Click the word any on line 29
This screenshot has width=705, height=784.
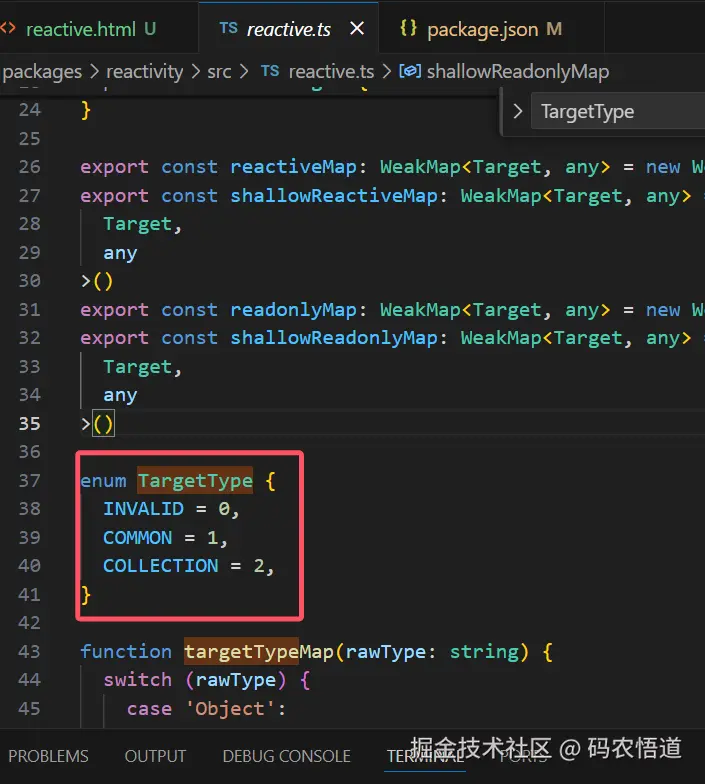coord(120,253)
